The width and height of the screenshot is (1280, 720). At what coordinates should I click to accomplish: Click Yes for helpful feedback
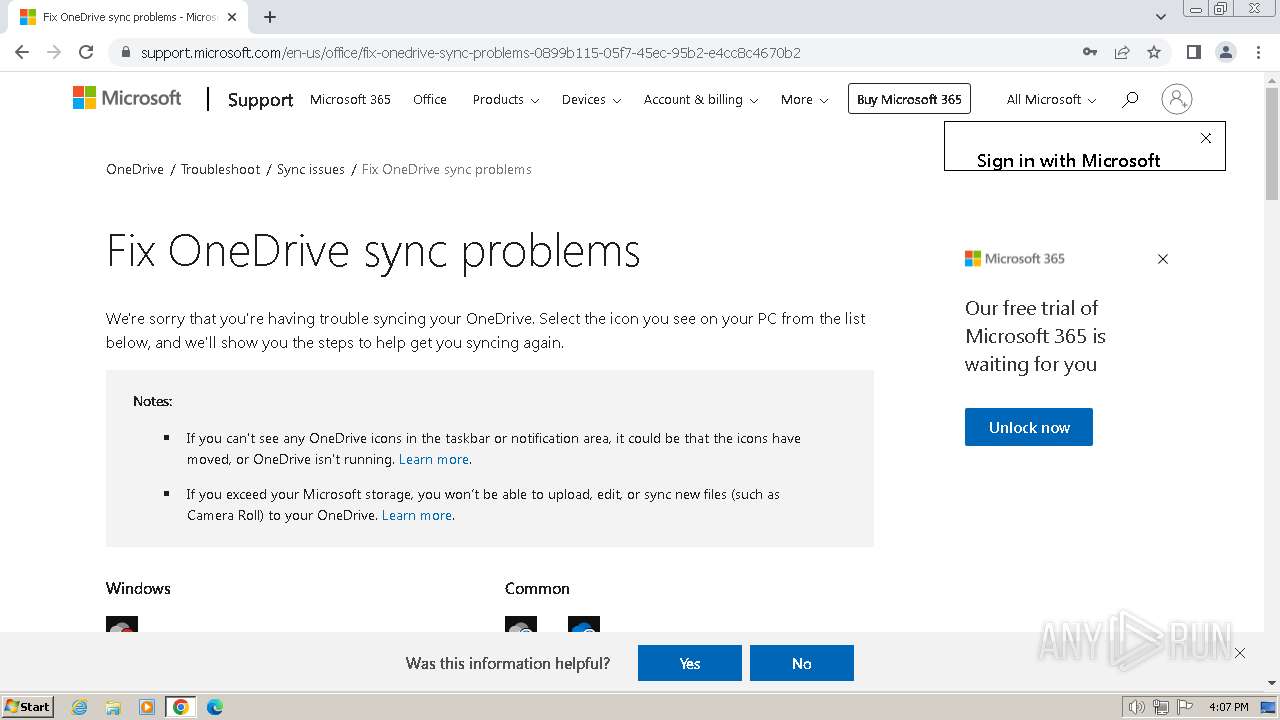[x=689, y=663]
